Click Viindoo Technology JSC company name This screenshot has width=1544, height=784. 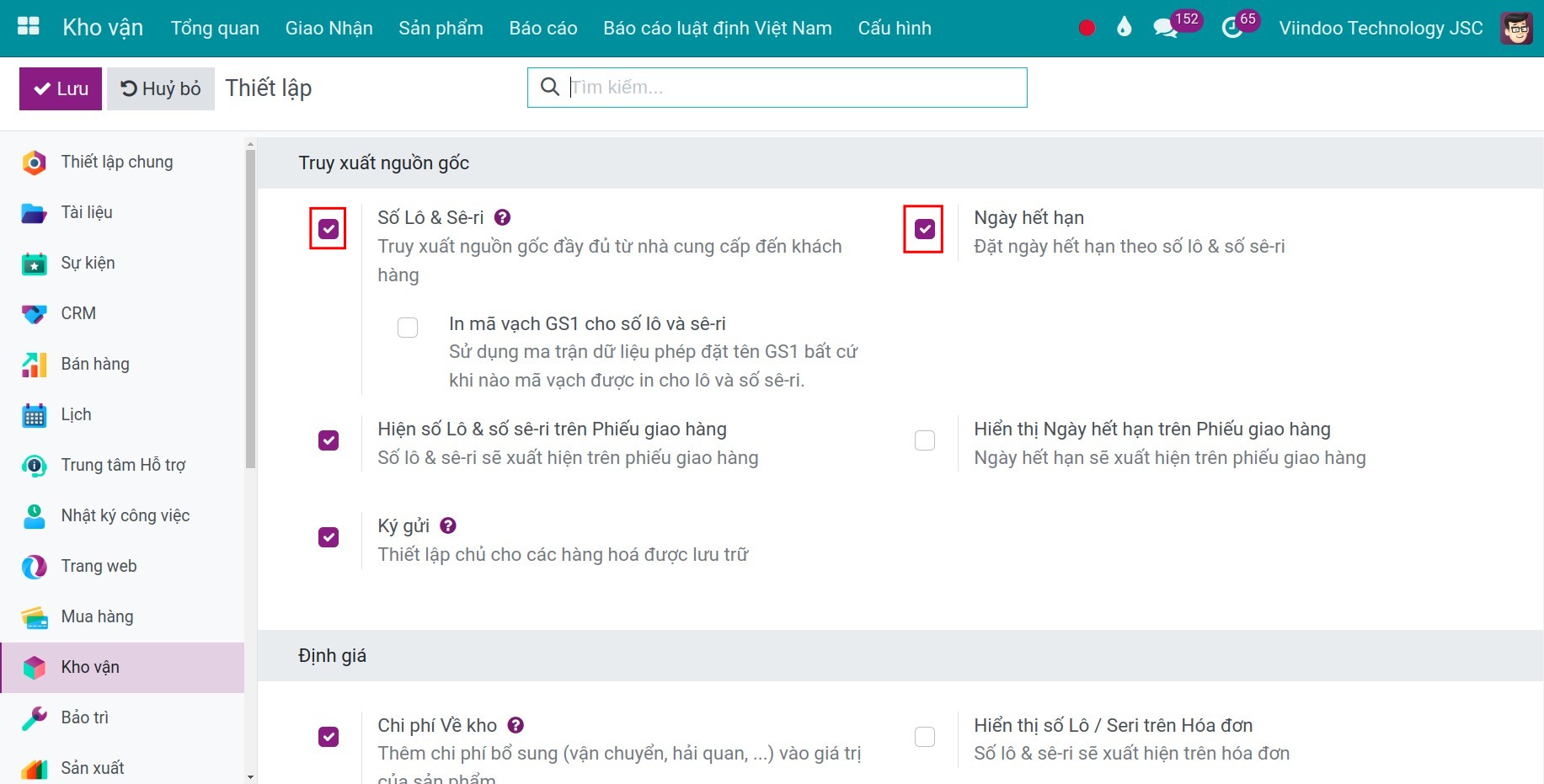[1381, 28]
